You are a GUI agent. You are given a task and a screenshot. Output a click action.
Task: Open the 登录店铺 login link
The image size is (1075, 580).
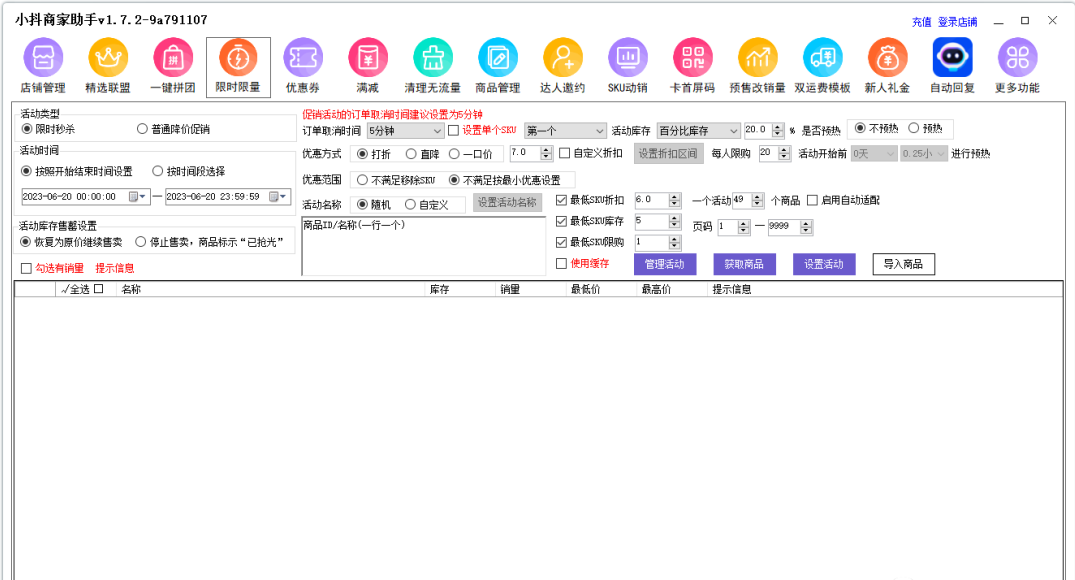(x=957, y=22)
